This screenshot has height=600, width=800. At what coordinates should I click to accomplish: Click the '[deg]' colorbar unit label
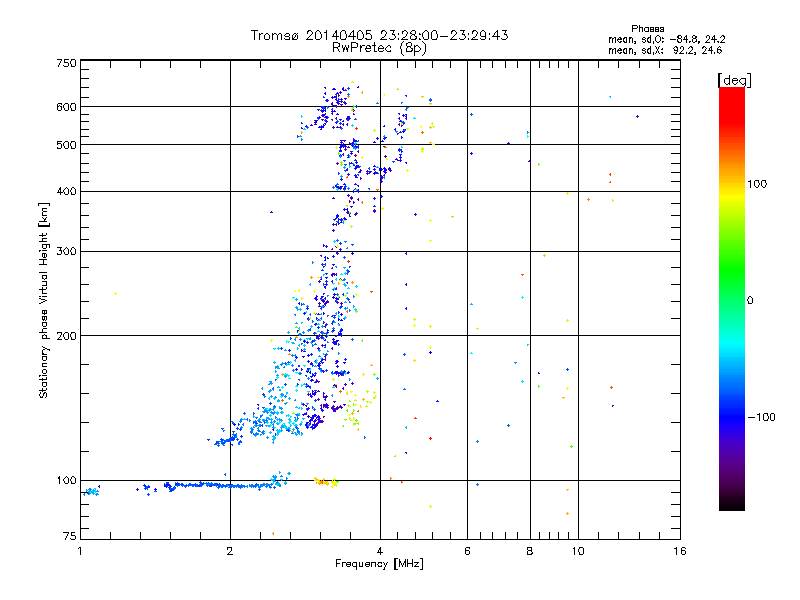point(734,80)
